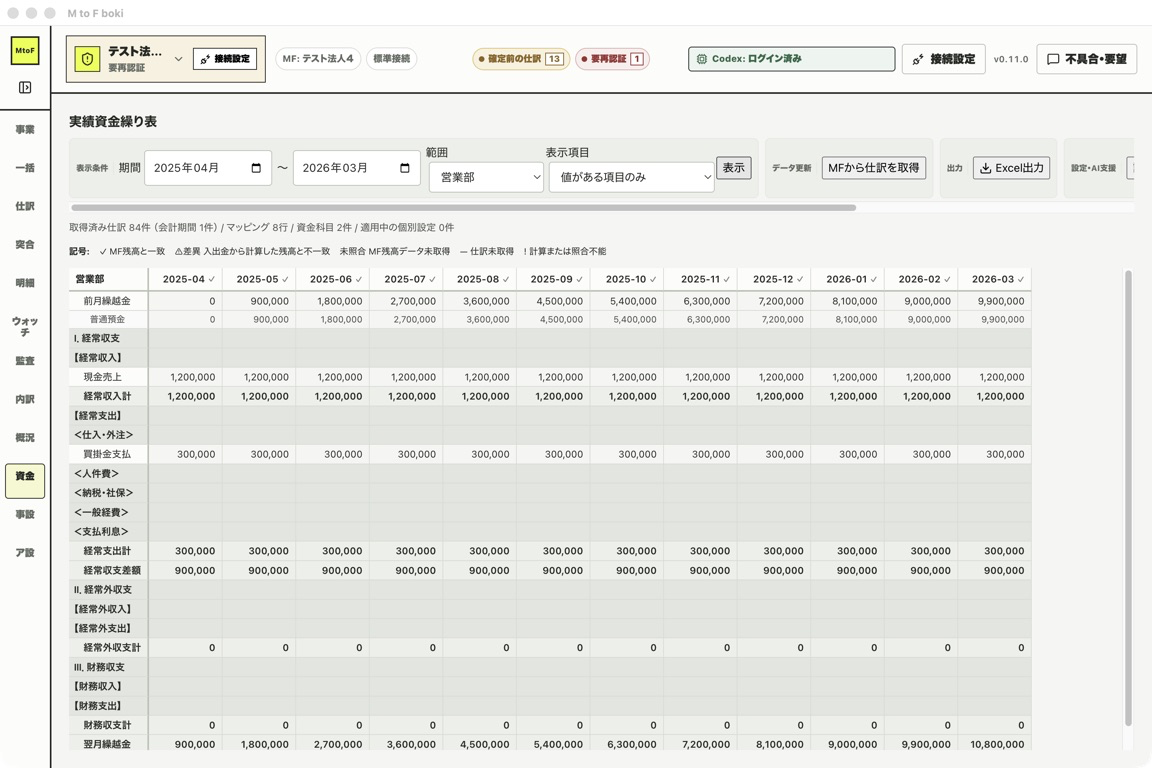Viewport: 1152px width, 768px height.
Task: Click the start period field 2025年04月
Action: tap(208, 168)
